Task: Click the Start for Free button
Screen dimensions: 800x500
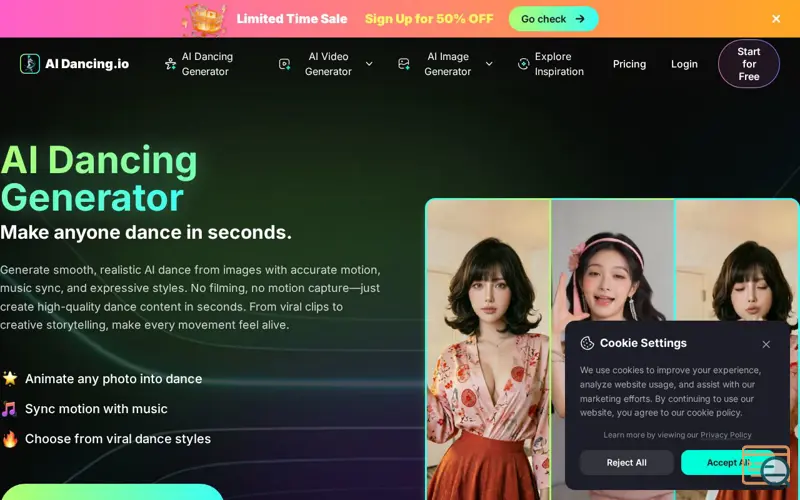Action: (x=748, y=64)
